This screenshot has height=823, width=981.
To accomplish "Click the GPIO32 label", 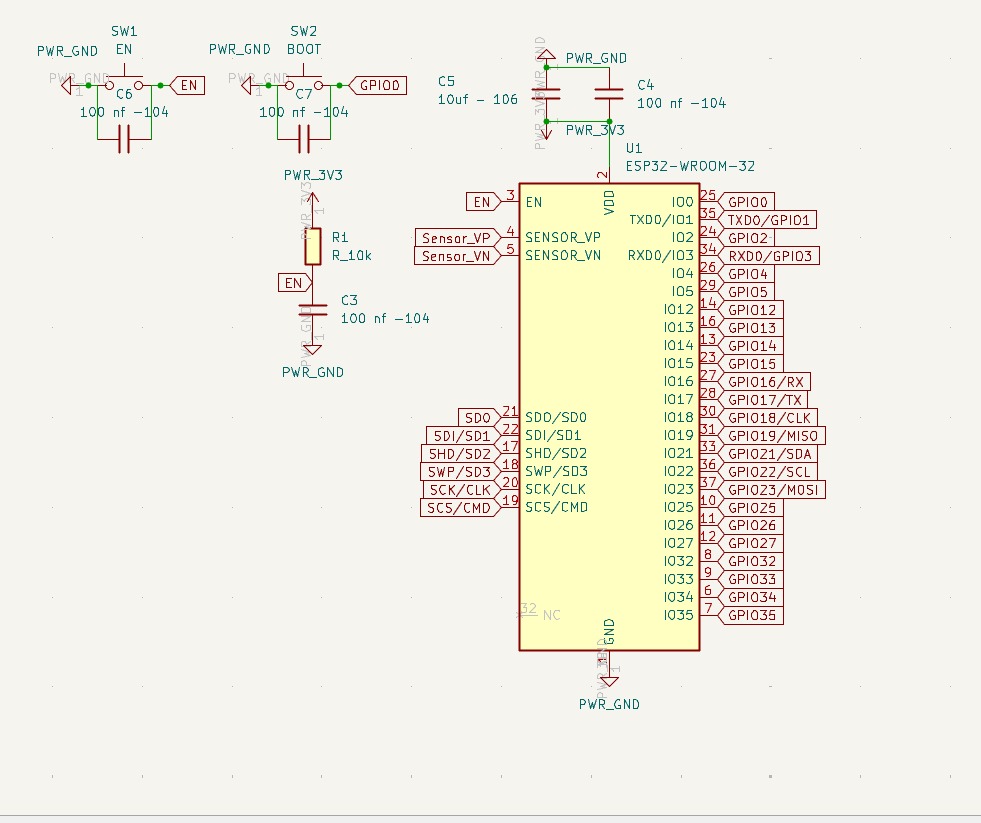I will tap(750, 561).
